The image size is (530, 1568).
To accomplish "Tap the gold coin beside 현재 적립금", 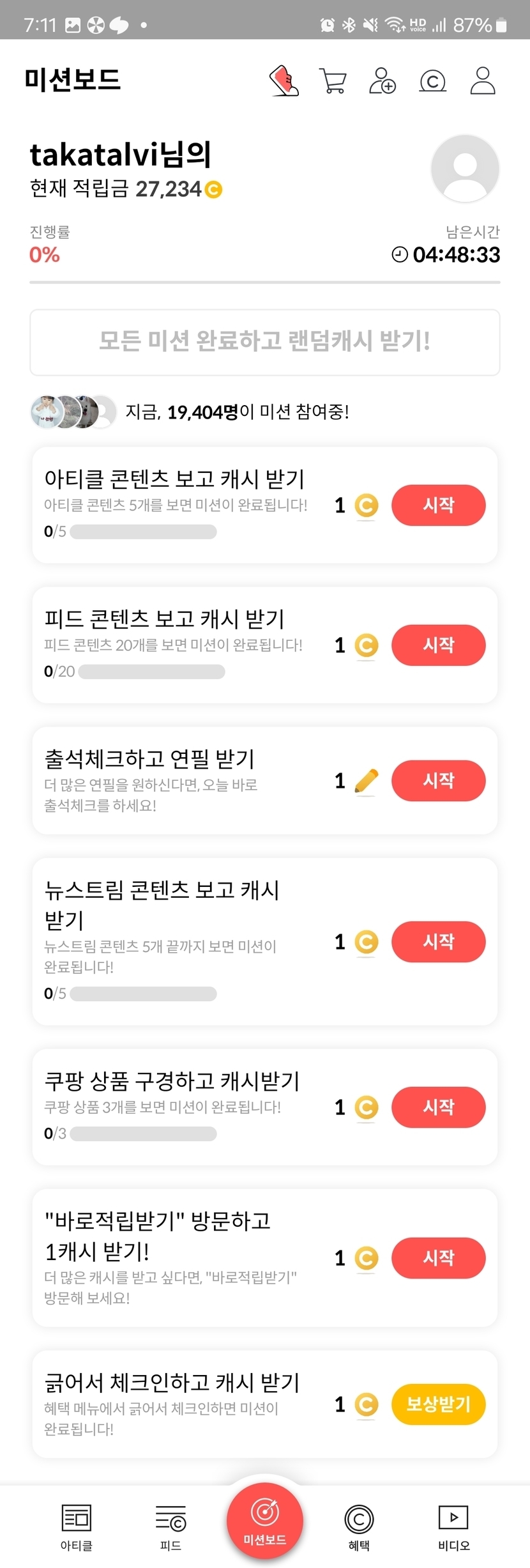I will 213,190.
